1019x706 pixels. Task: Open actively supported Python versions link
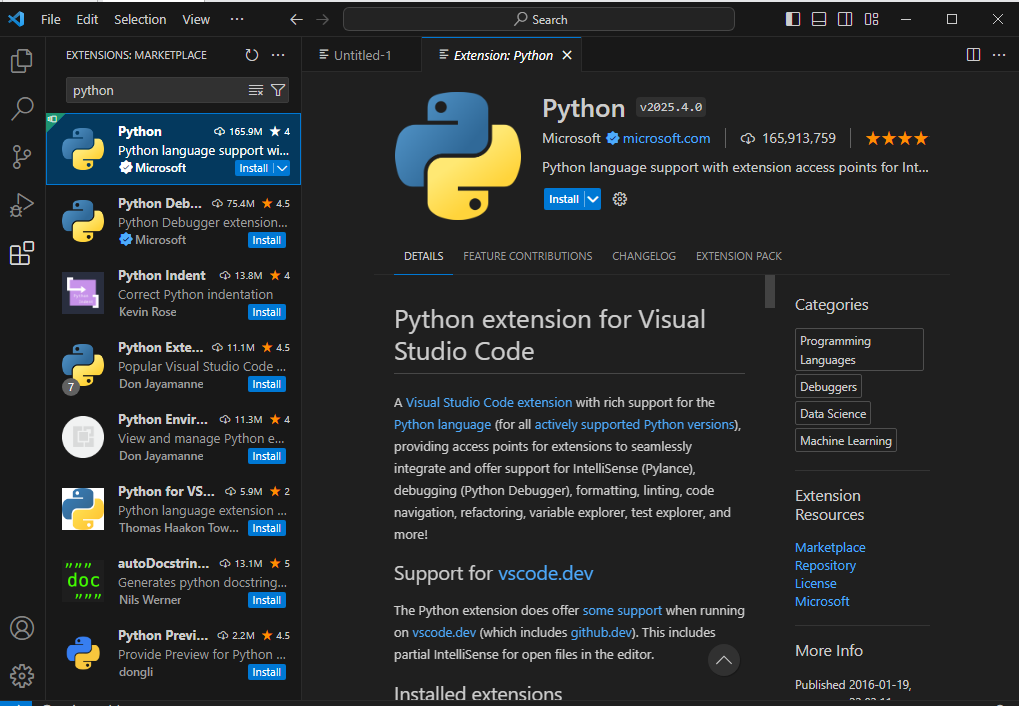pos(634,425)
